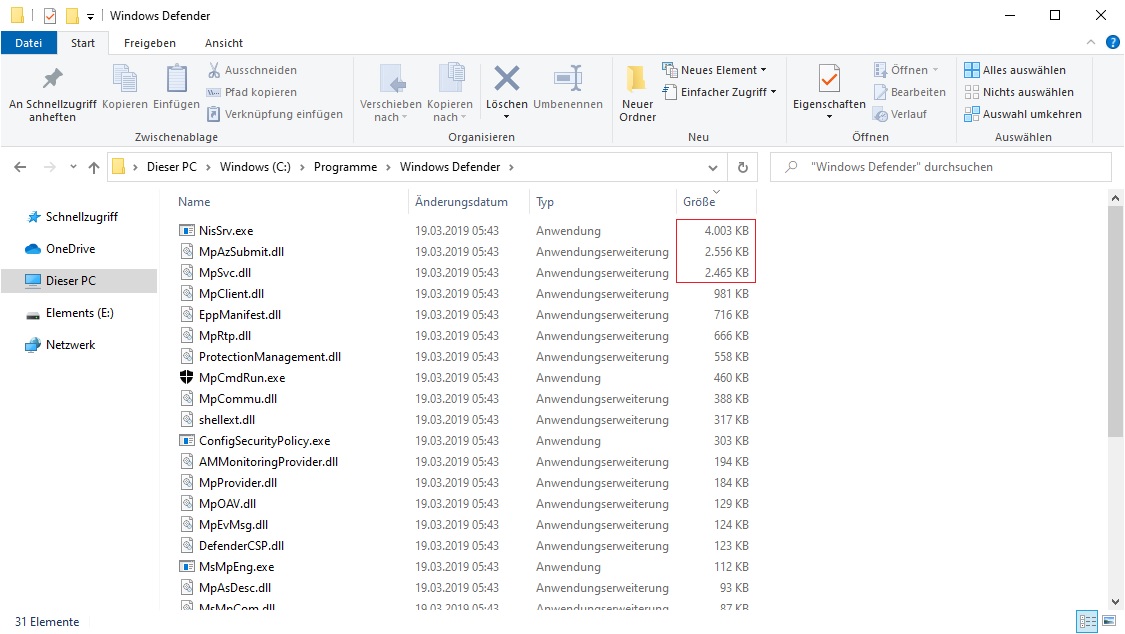Image resolution: width=1125 pixels, height=634 pixels.
Task: Select Netzwerk in navigation pane
Action: tap(60, 345)
